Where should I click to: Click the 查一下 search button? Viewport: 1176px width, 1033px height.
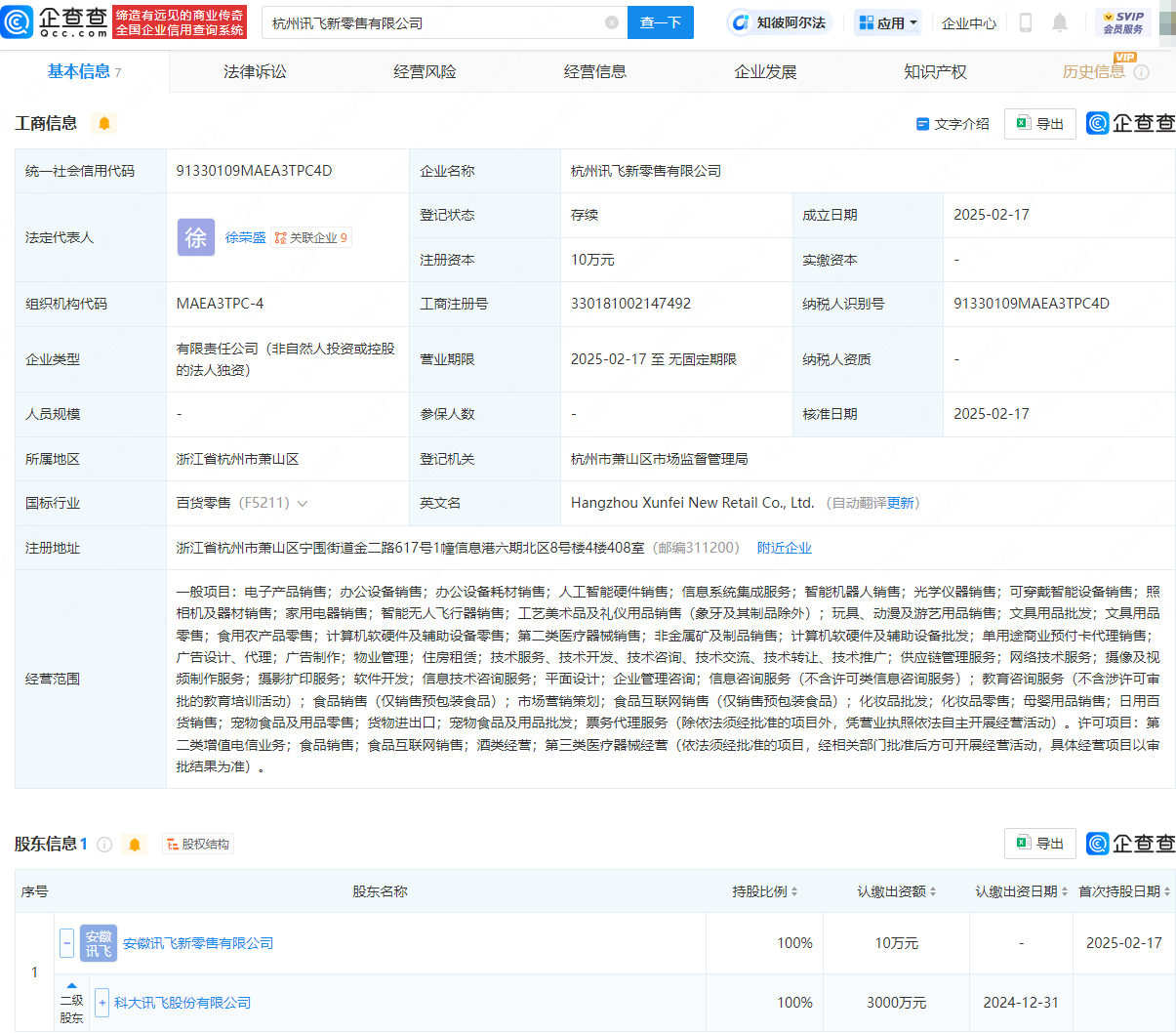(661, 22)
